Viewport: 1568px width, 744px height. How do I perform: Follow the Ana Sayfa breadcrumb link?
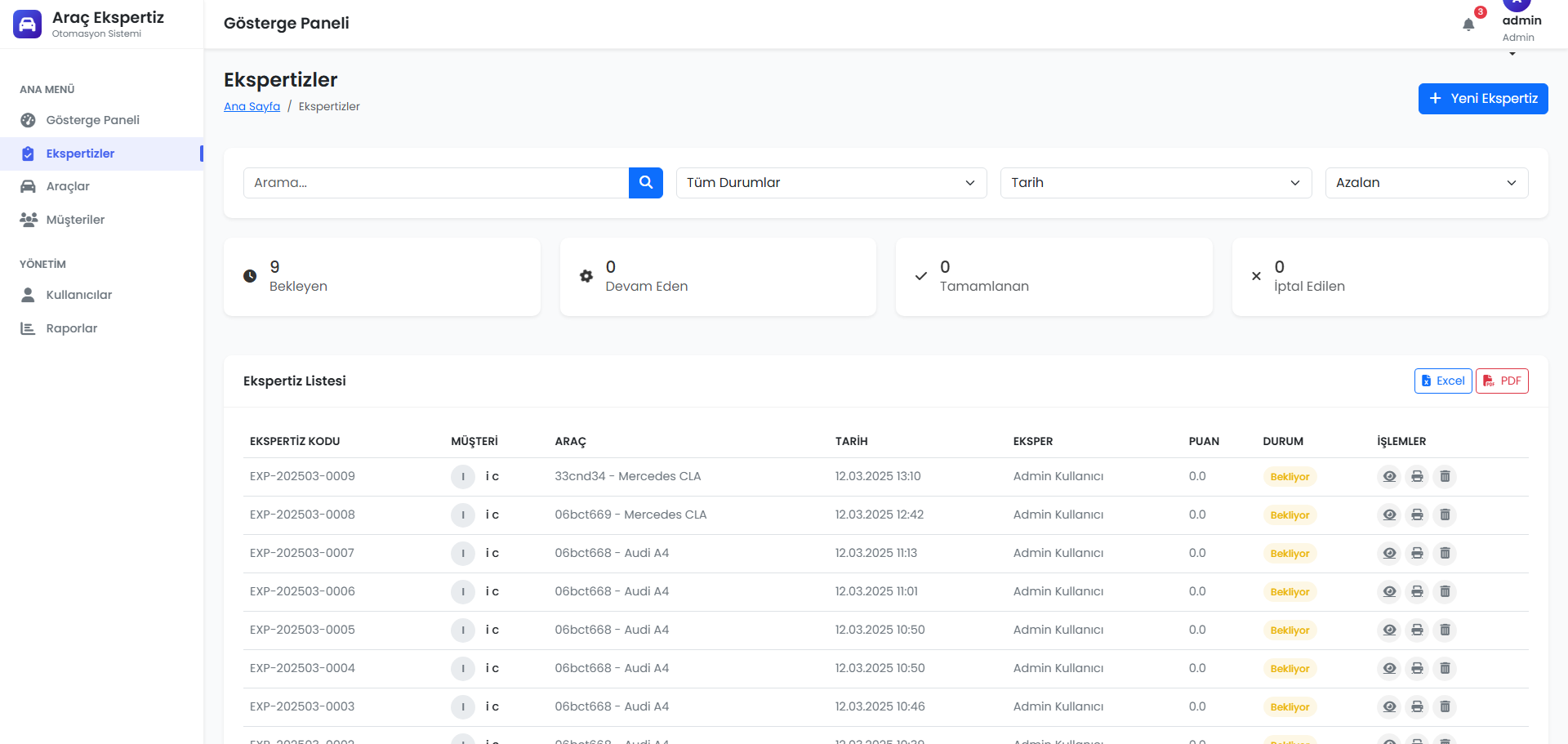click(x=252, y=107)
